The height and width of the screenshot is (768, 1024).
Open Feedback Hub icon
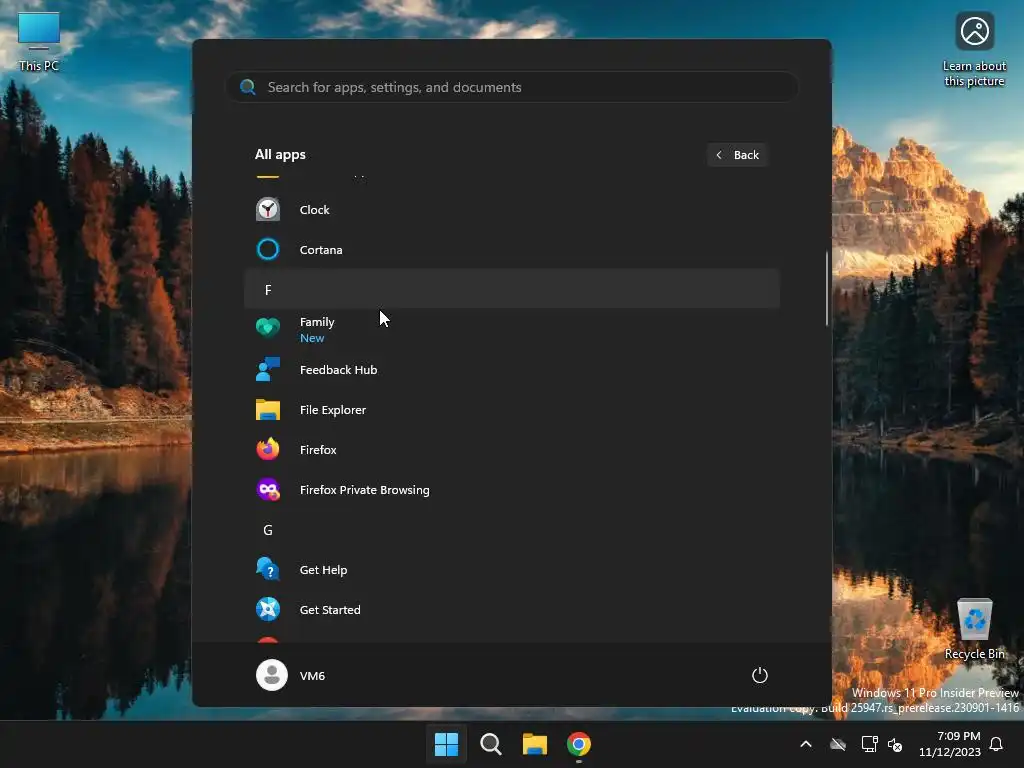pos(268,370)
